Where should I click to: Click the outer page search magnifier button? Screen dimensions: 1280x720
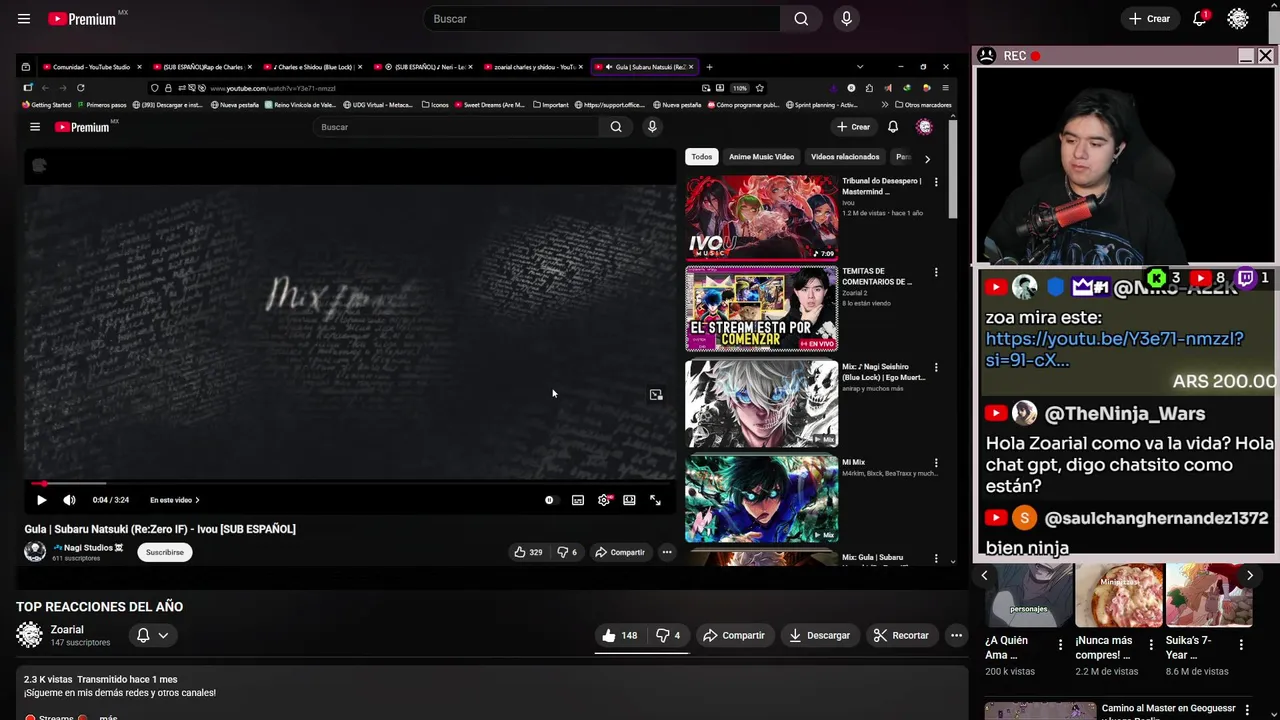801,19
